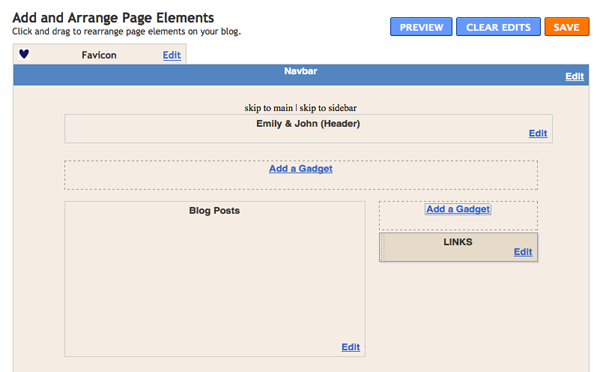The image size is (600, 372).
Task: Click the Add and Arrange Page Elements heading
Action: 113,18
